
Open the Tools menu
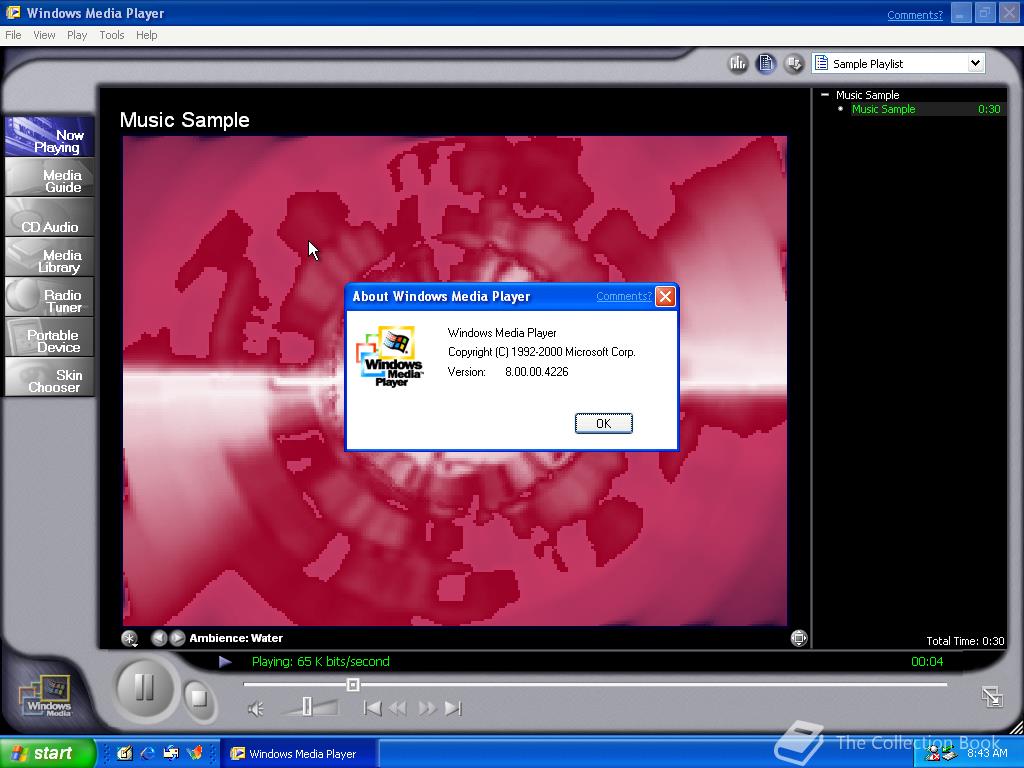tap(112, 35)
